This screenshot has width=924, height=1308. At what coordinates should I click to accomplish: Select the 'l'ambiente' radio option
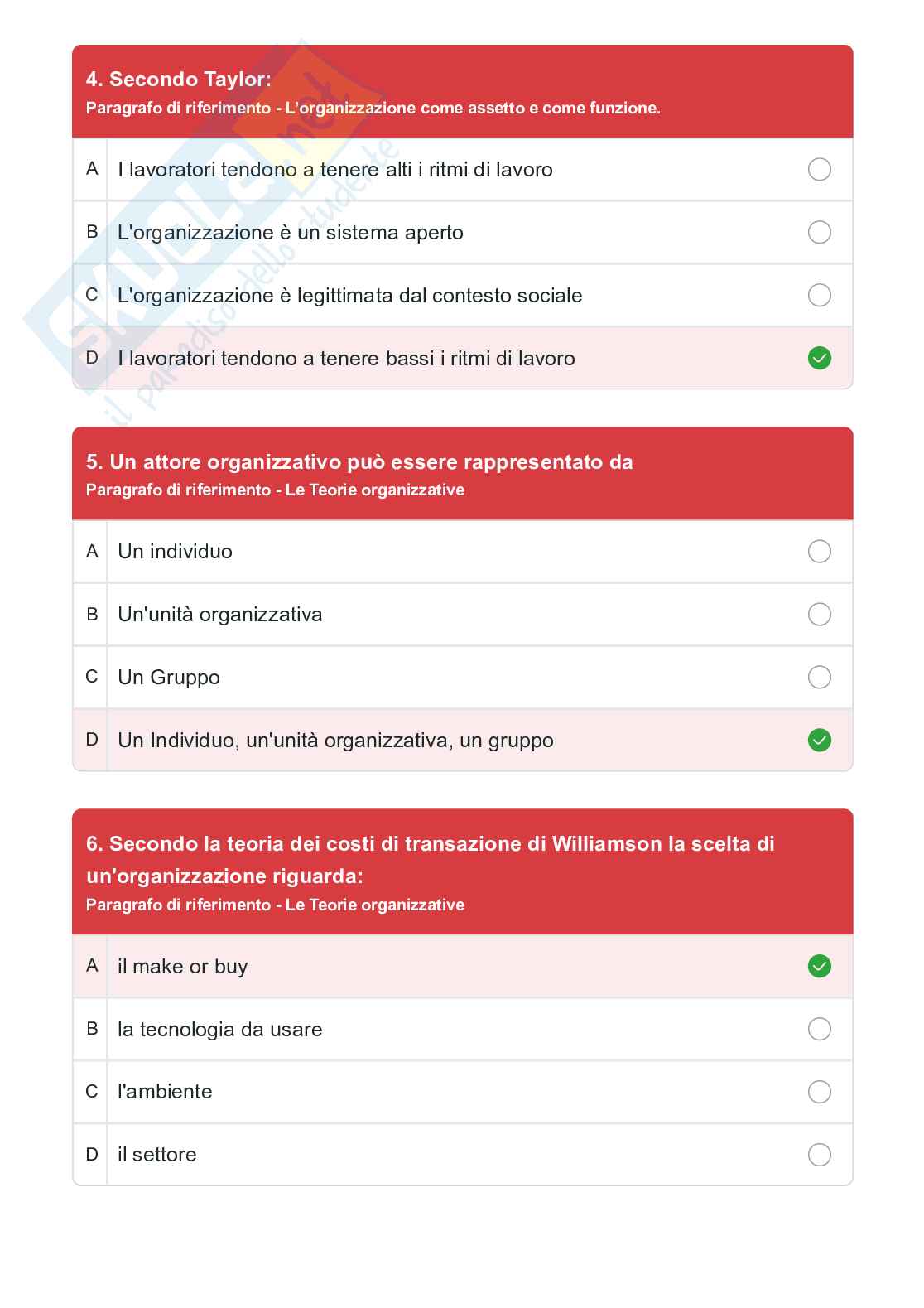[x=819, y=1092]
